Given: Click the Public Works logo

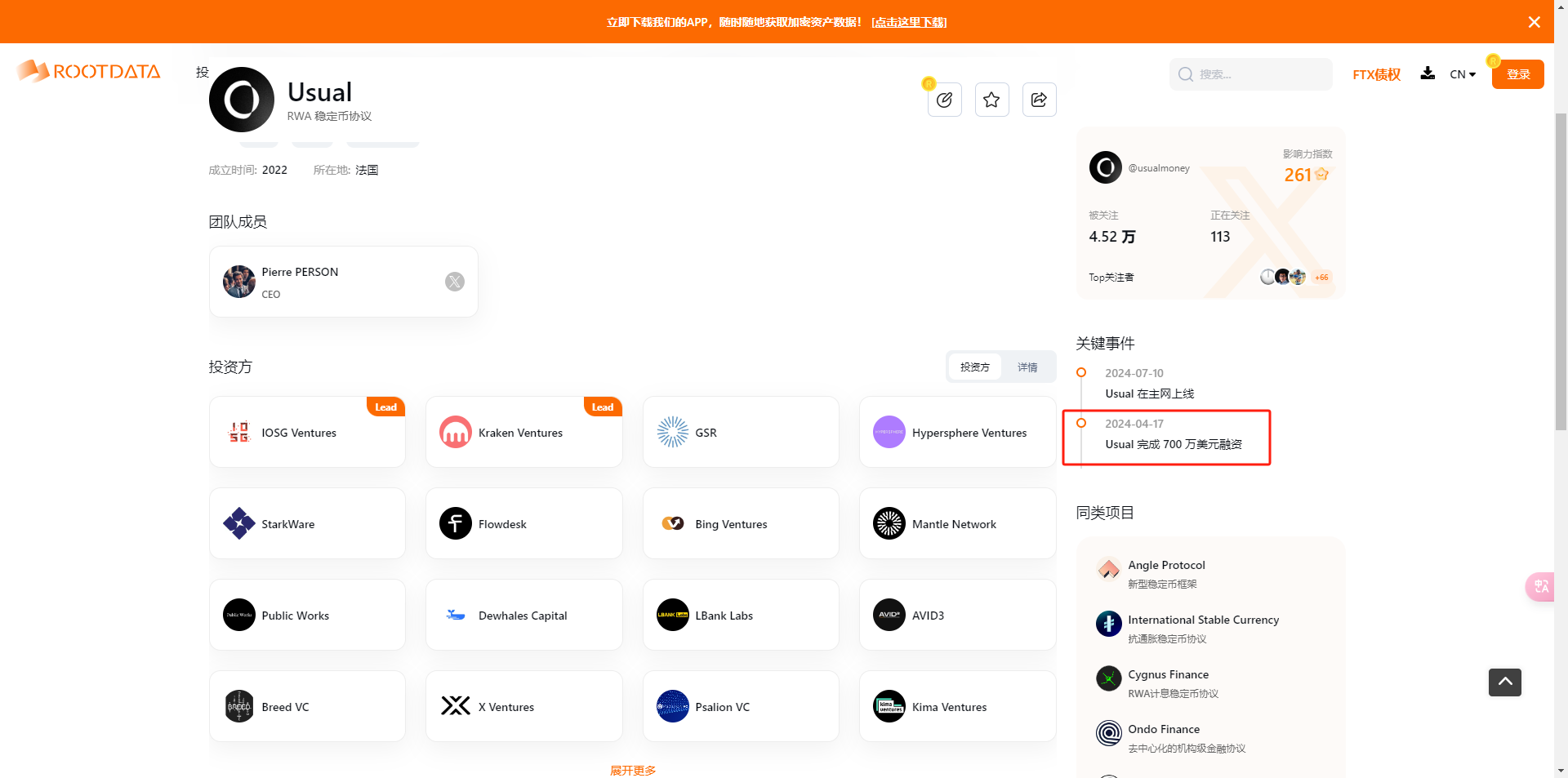Looking at the screenshot, I should pyautogui.click(x=239, y=615).
